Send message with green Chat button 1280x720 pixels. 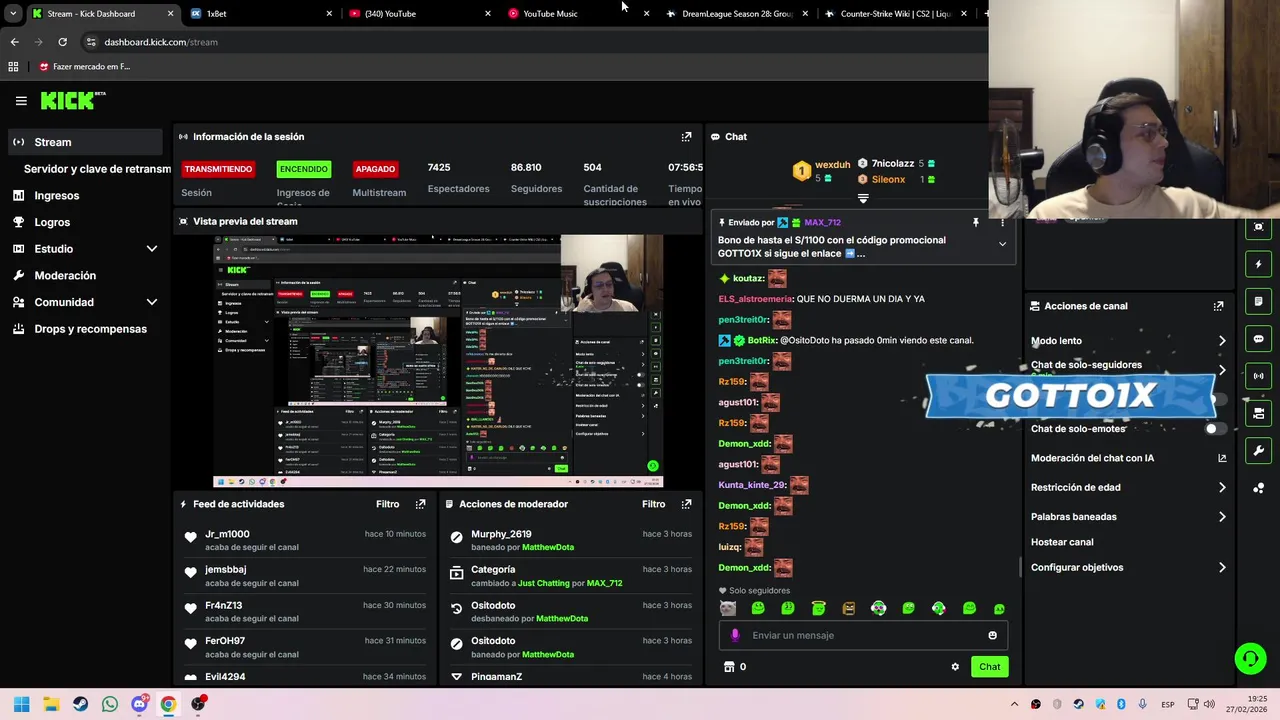[x=989, y=667]
